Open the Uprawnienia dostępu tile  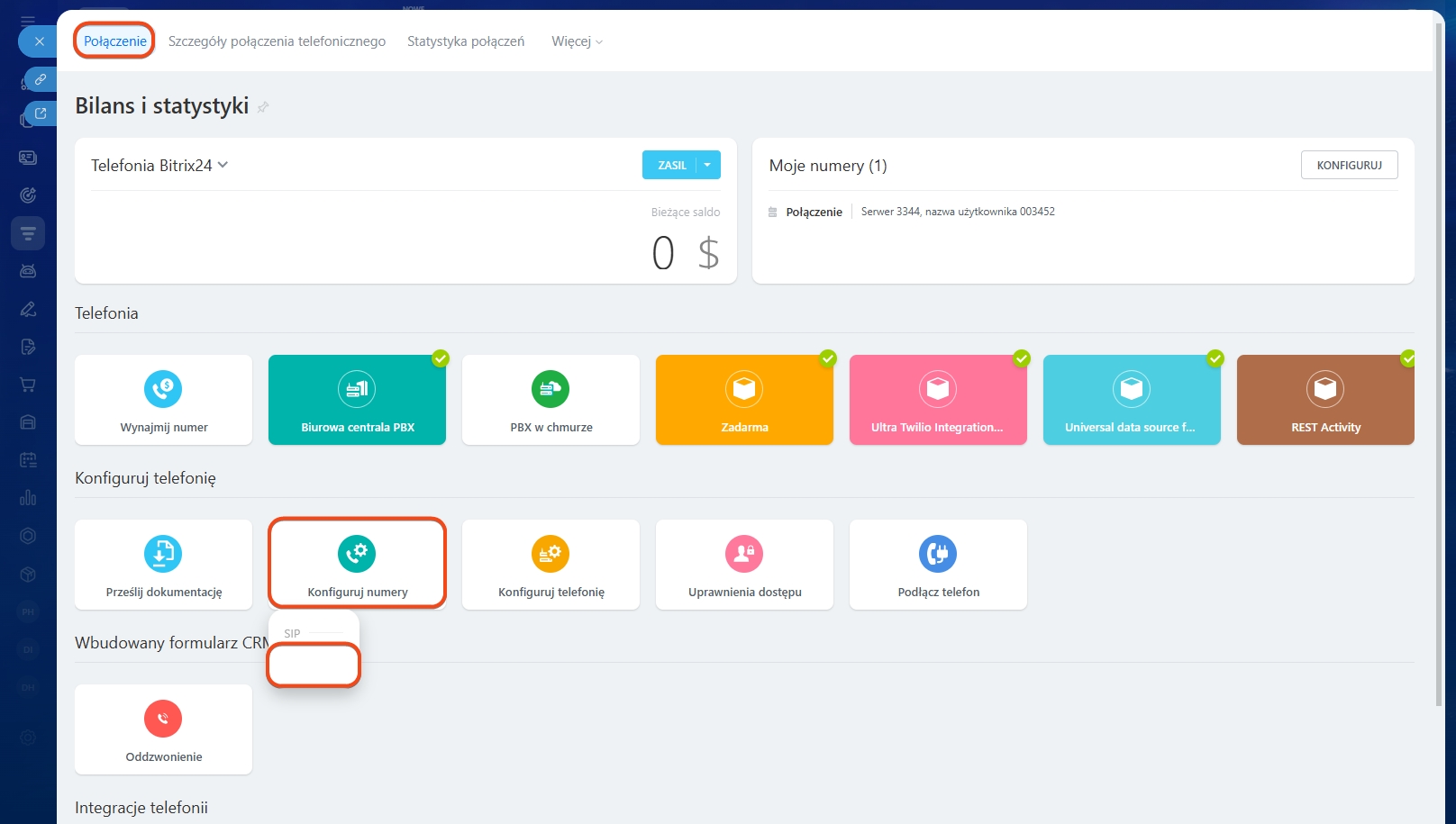pyautogui.click(x=744, y=565)
